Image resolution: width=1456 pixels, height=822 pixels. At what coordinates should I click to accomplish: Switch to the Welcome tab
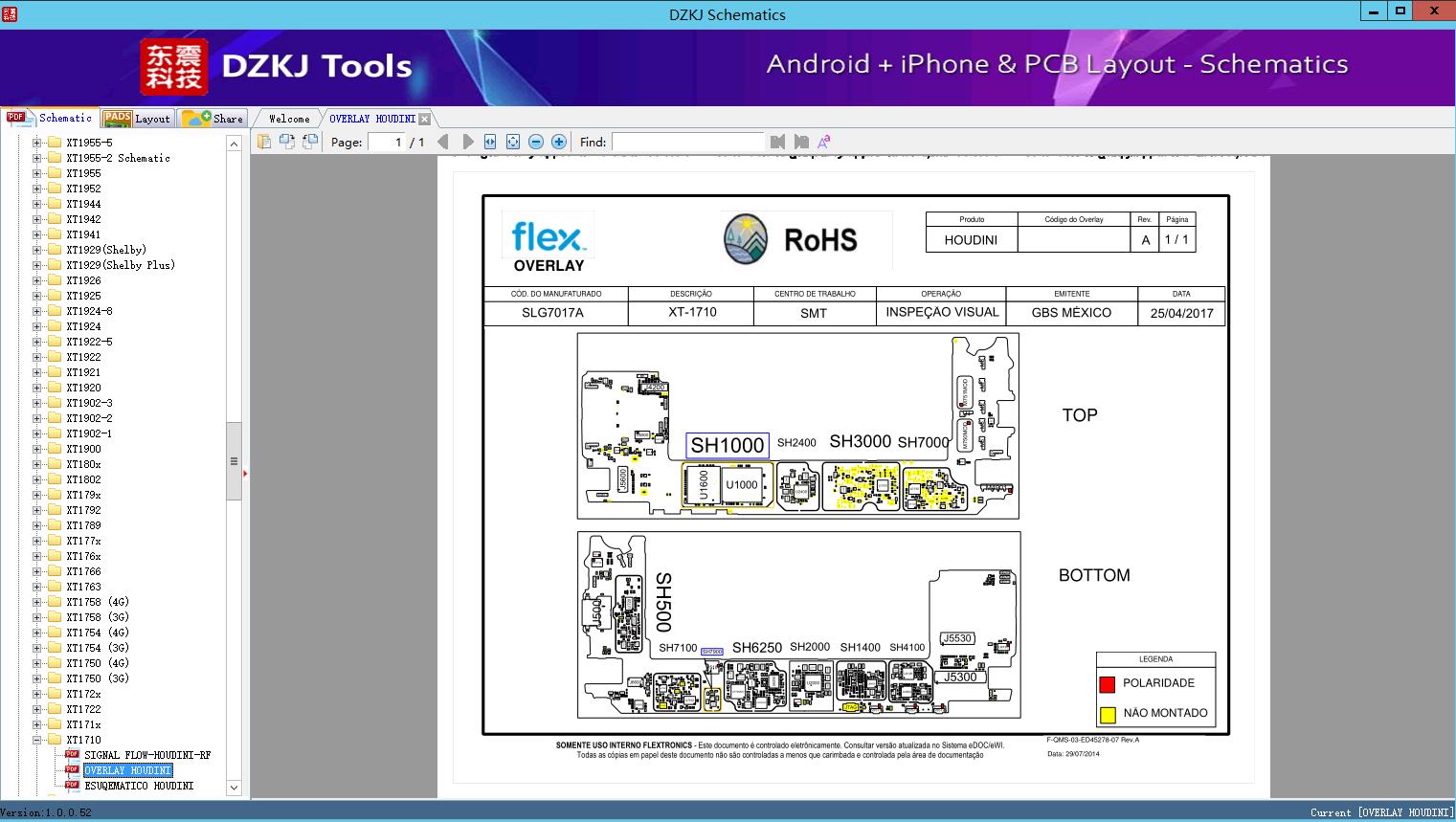(289, 119)
